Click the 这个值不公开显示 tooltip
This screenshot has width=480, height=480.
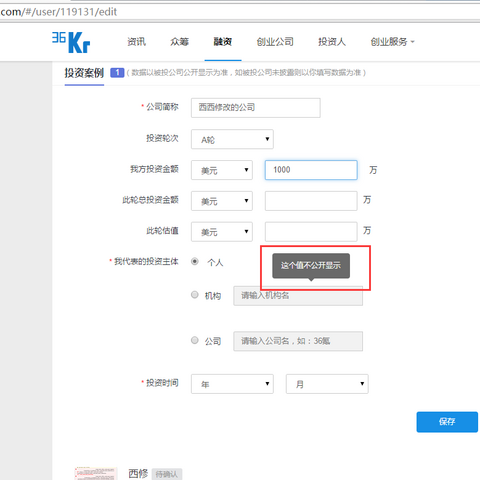[311, 266]
